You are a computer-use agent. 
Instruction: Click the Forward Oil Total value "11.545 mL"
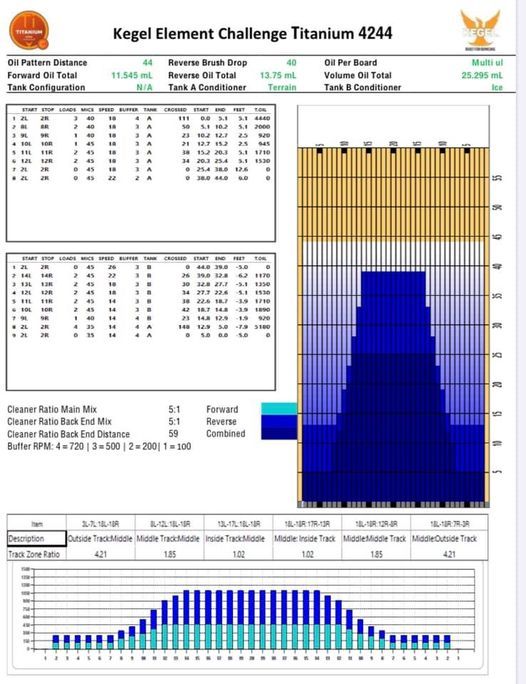pyautogui.click(x=132, y=75)
